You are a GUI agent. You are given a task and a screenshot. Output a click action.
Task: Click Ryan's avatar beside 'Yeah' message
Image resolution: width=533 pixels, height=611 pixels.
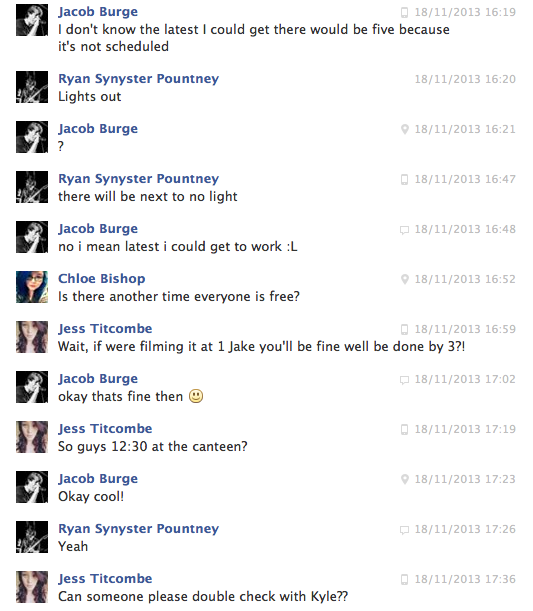[x=32, y=537]
